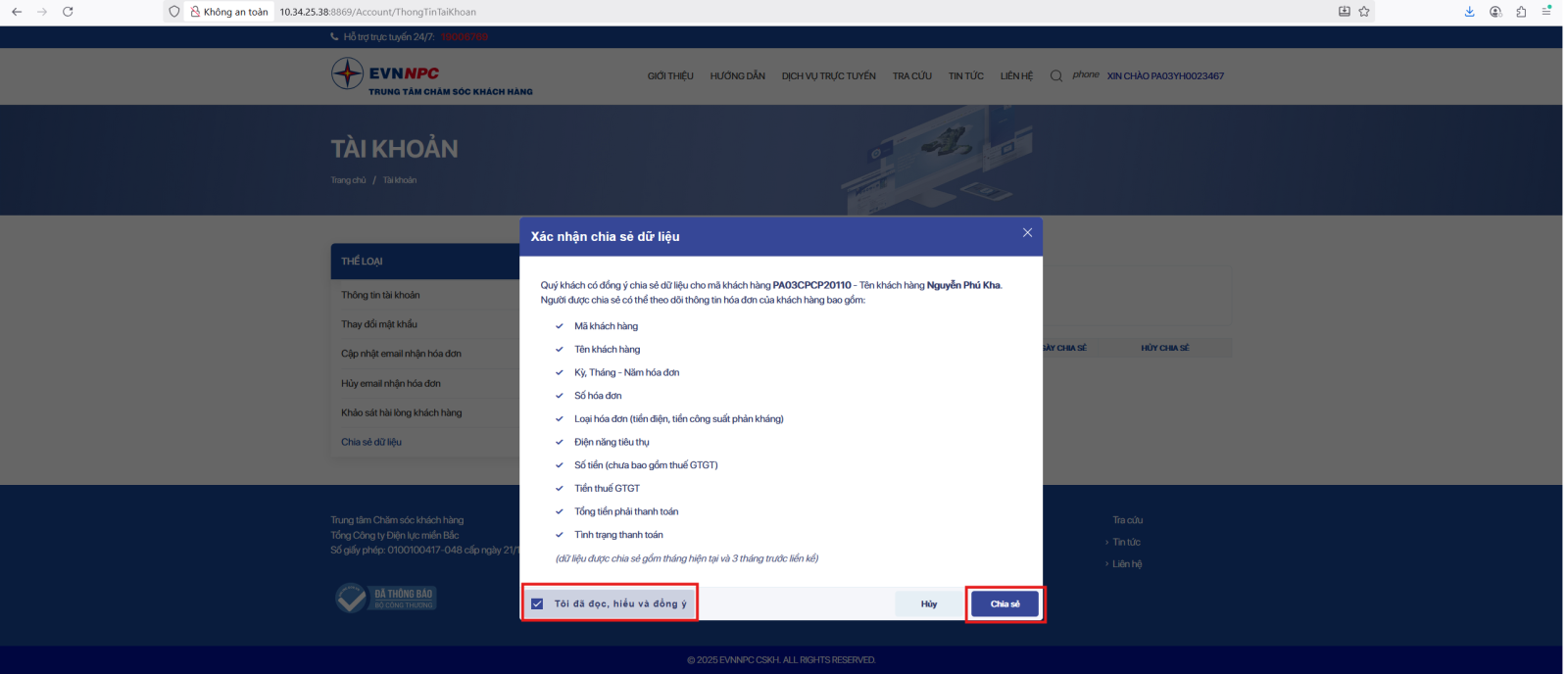Image resolution: width=1568 pixels, height=674 pixels.
Task: Click 'Tin tức' footer link
Action: tap(1126, 542)
